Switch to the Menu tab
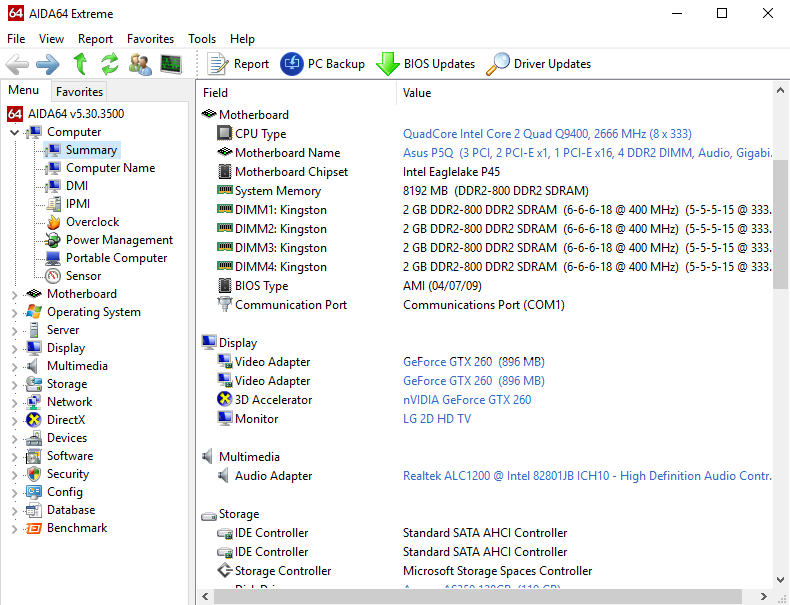The width and height of the screenshot is (790, 605). (24, 90)
